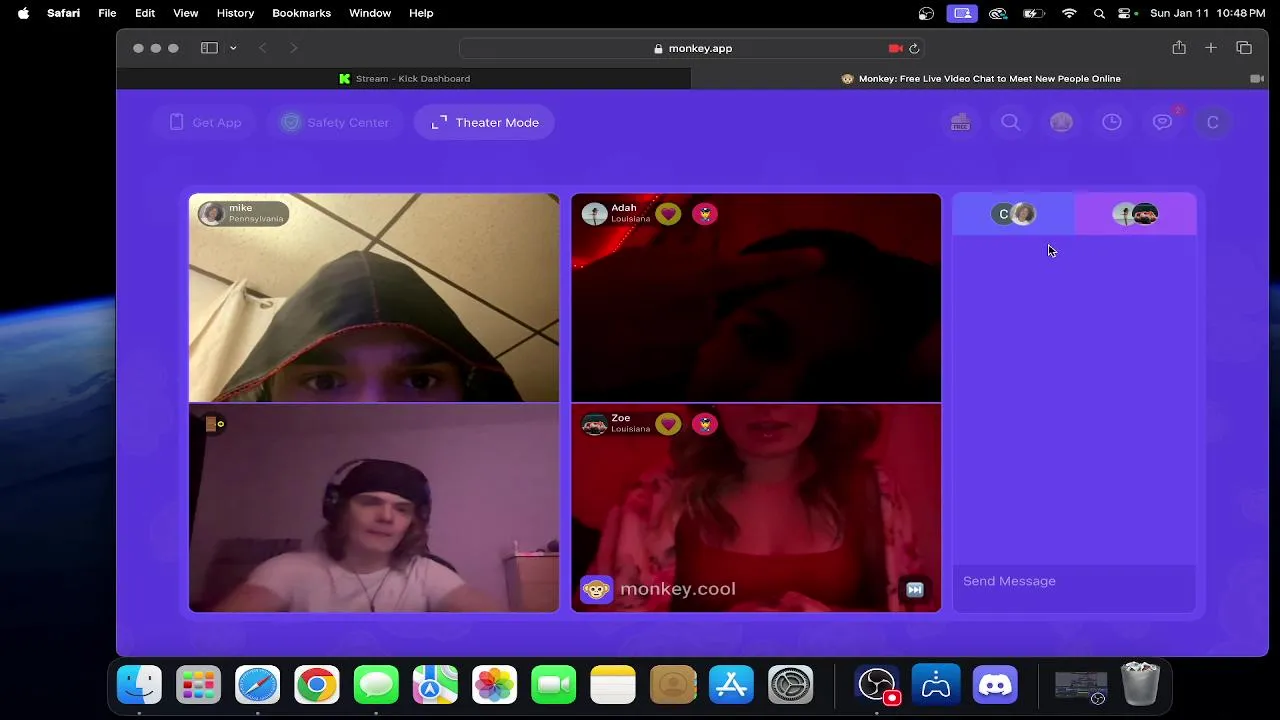The width and height of the screenshot is (1280, 720).
Task: Open Discord from the Dock
Action: coord(995,685)
